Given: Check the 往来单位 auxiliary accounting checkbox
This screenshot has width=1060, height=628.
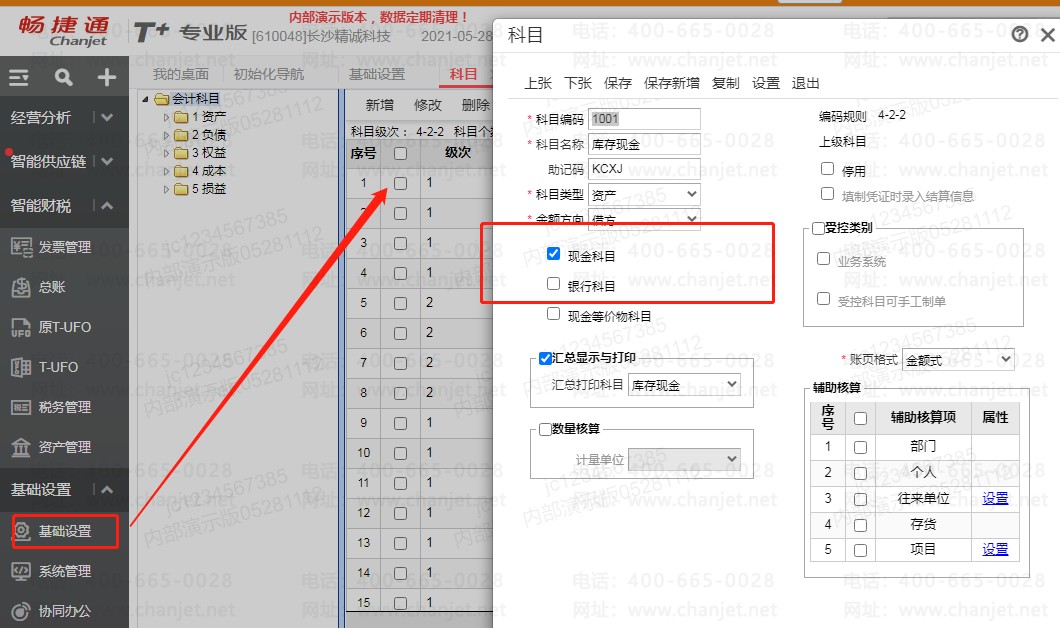Looking at the screenshot, I should coord(860,500).
